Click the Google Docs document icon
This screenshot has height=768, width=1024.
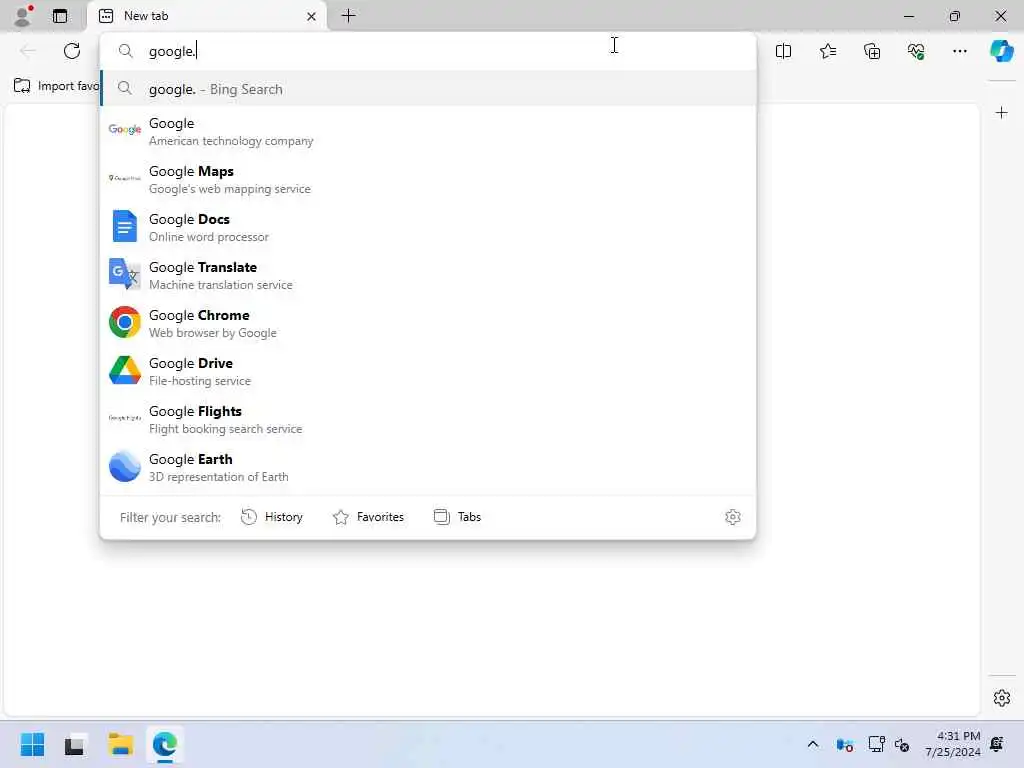click(x=125, y=226)
